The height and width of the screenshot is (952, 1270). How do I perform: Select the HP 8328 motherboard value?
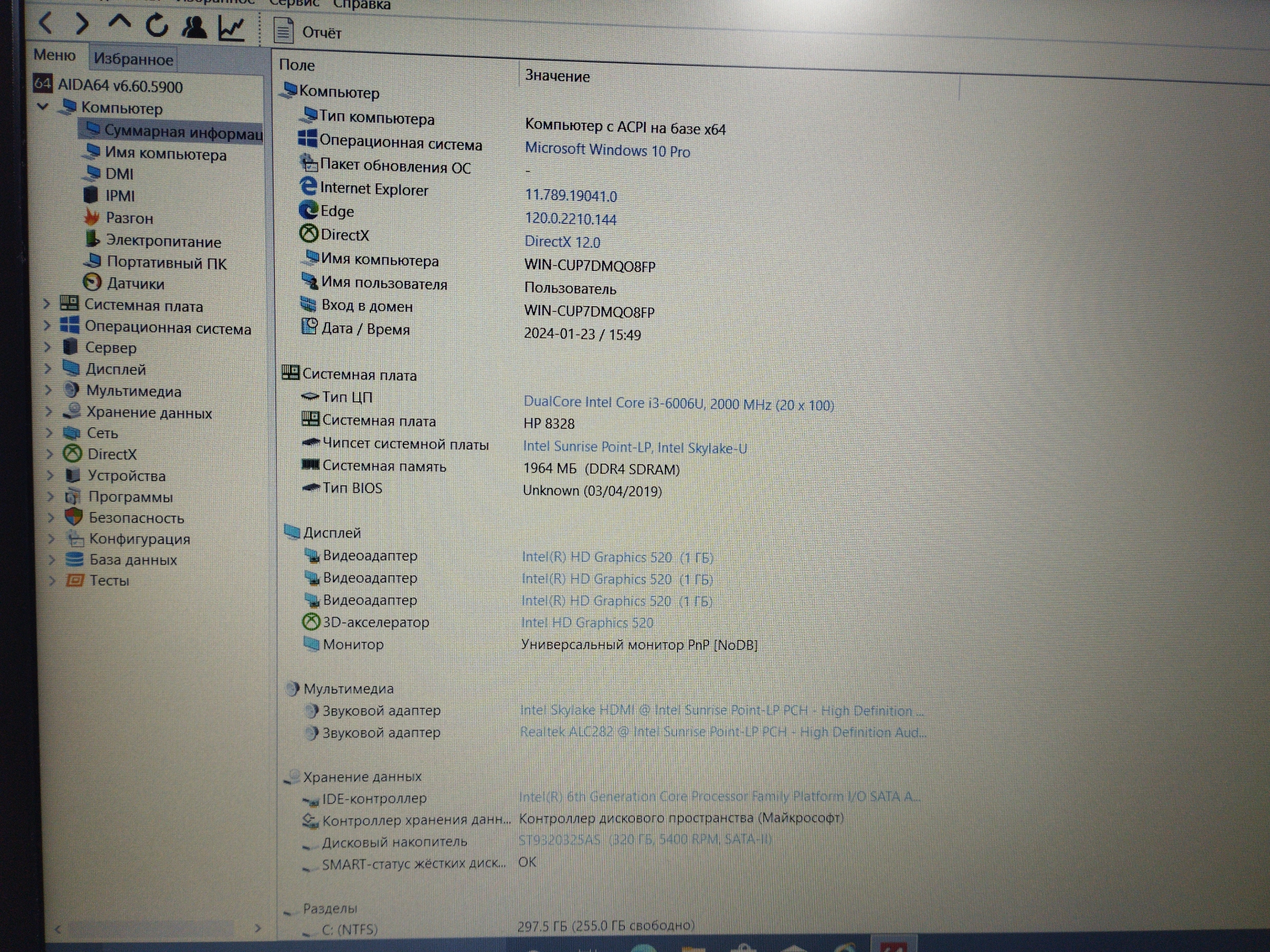pos(549,424)
